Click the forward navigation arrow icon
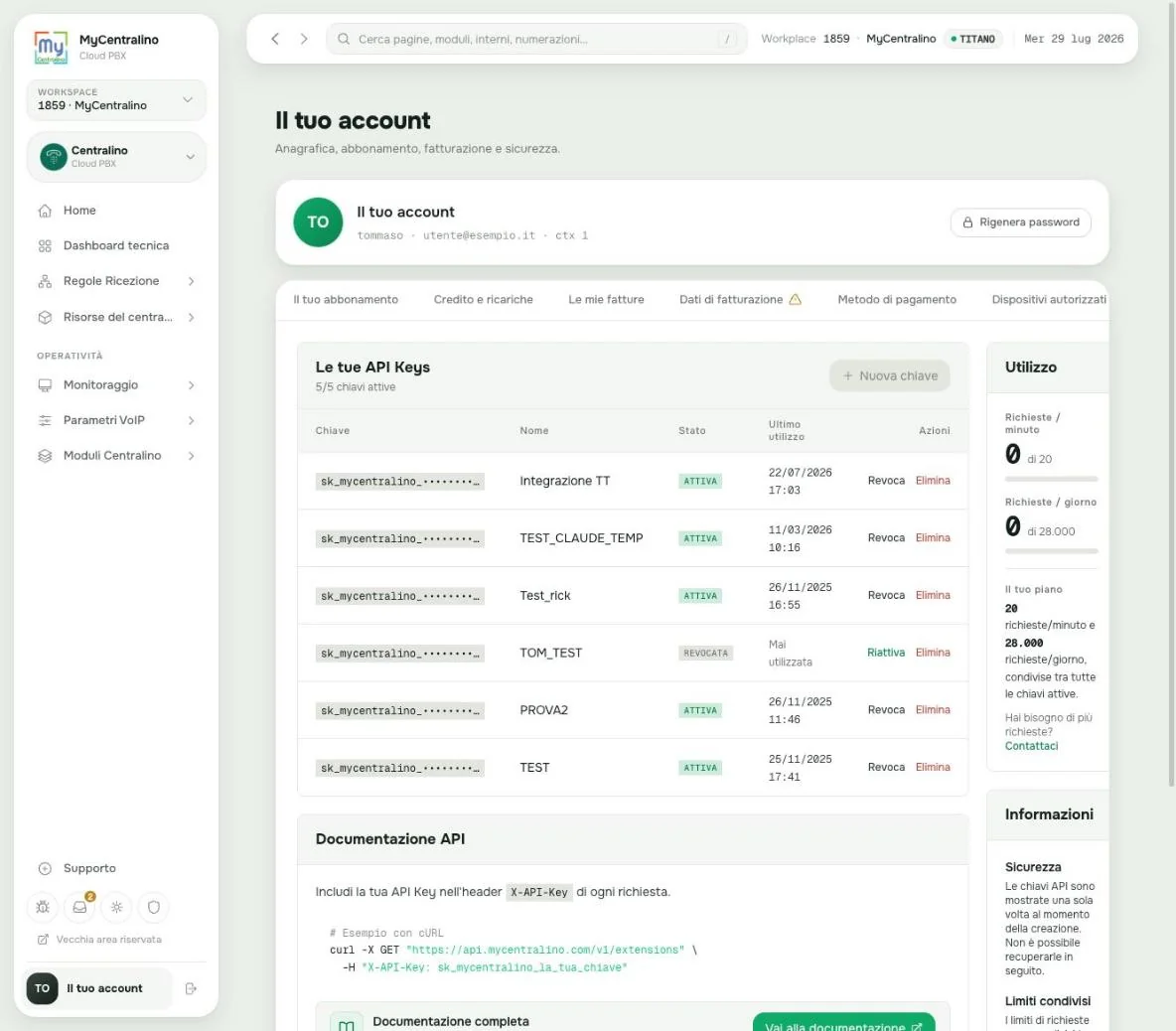The image size is (1176, 1031). (x=304, y=39)
